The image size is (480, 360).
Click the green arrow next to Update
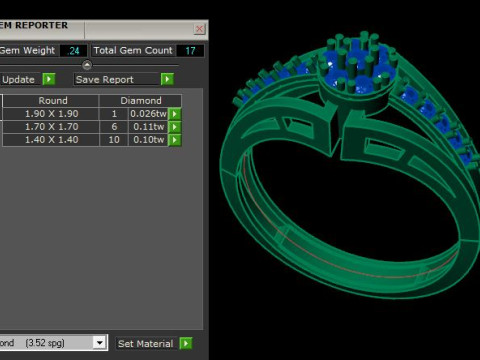(x=49, y=79)
